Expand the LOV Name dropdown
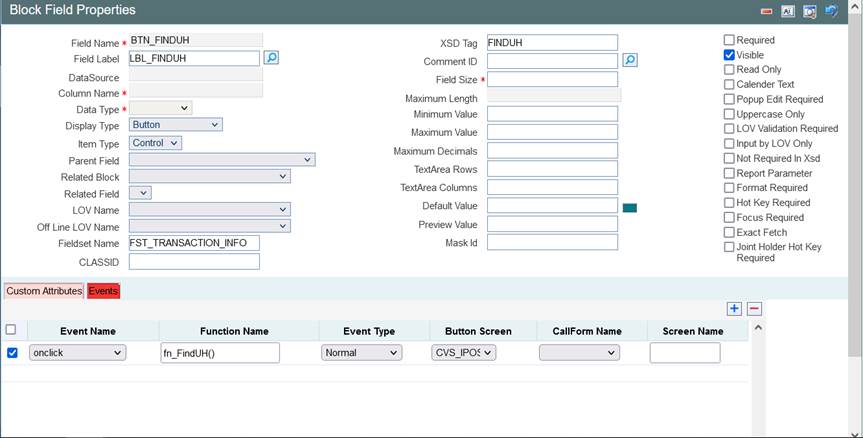Viewport: 863px width, 438px height. [210, 210]
